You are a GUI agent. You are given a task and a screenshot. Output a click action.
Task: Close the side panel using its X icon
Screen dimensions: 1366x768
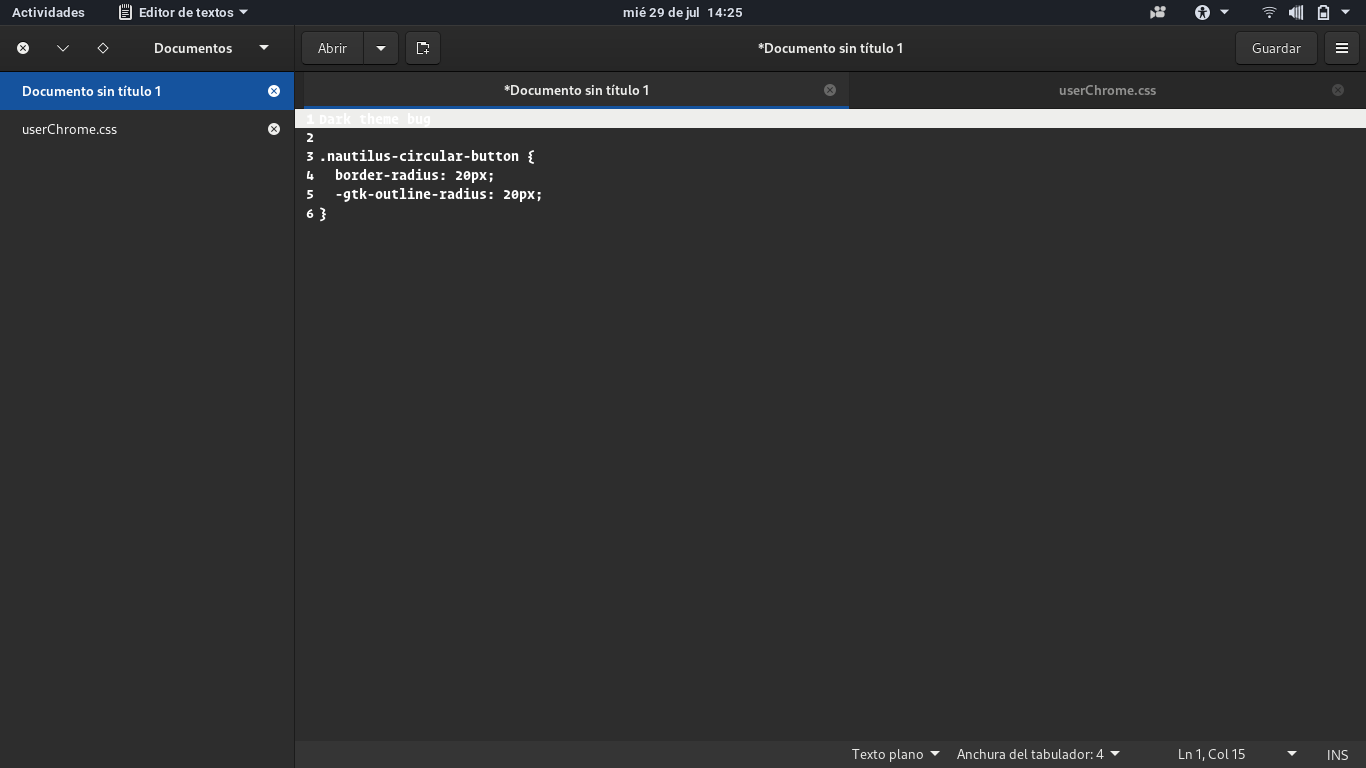click(22, 47)
